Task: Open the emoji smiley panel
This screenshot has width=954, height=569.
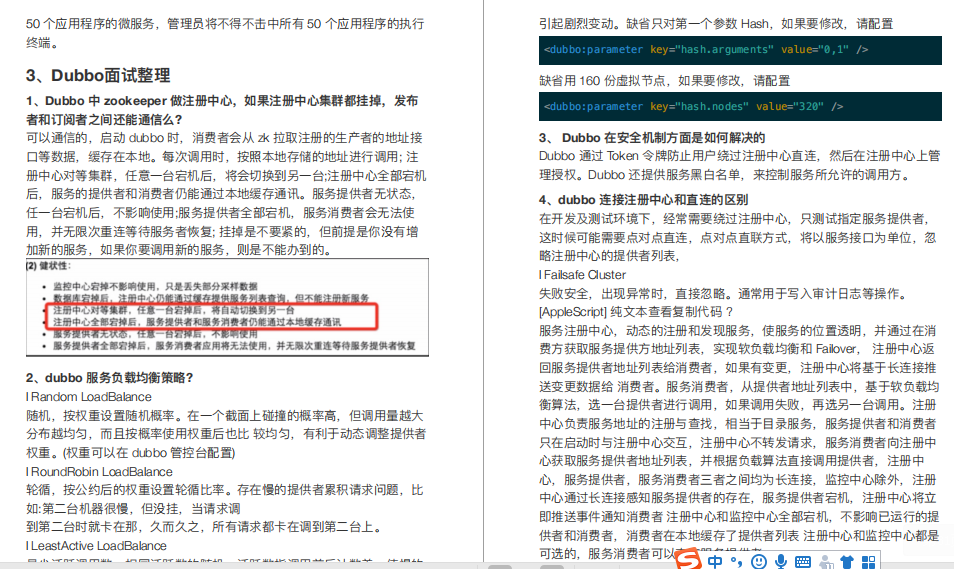Action: 759,562
